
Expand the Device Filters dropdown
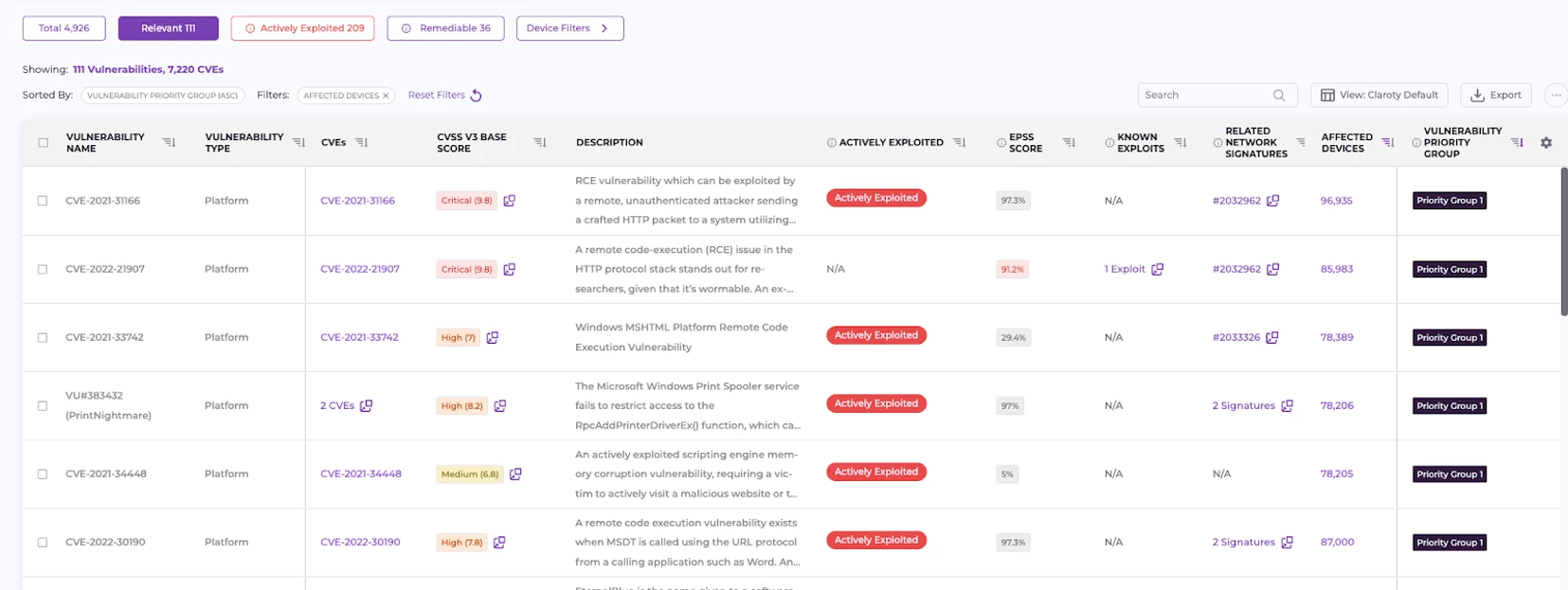tap(569, 28)
